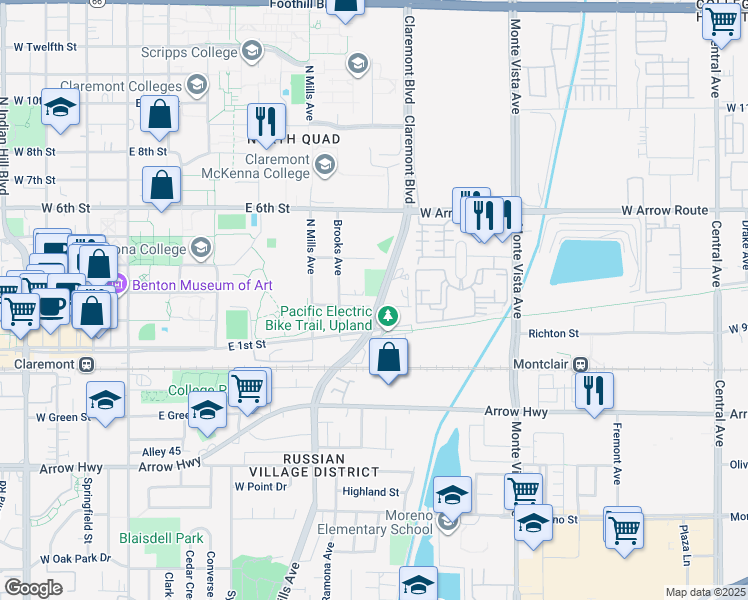Click the 'Highland St' street label
Screen dimensions: 748x600
[x=371, y=492]
